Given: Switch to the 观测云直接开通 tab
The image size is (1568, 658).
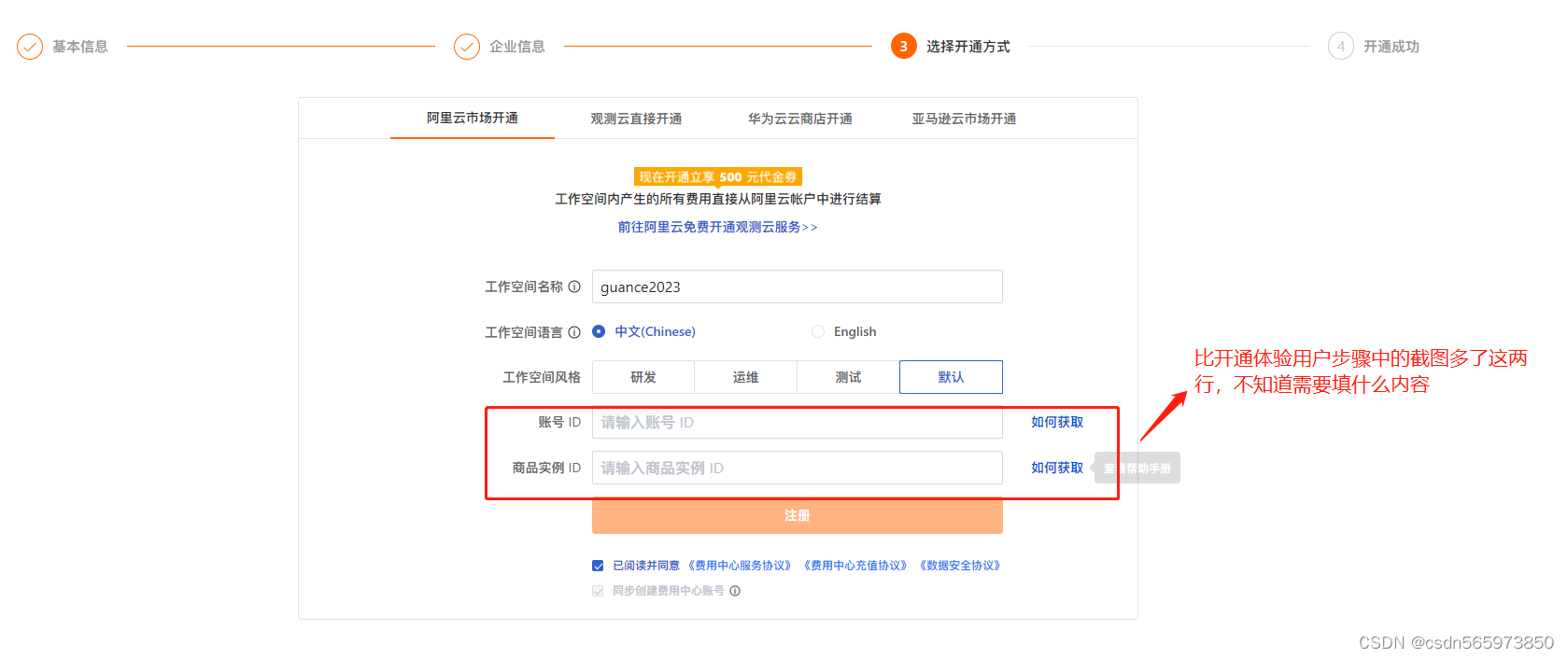Looking at the screenshot, I should click(x=636, y=119).
